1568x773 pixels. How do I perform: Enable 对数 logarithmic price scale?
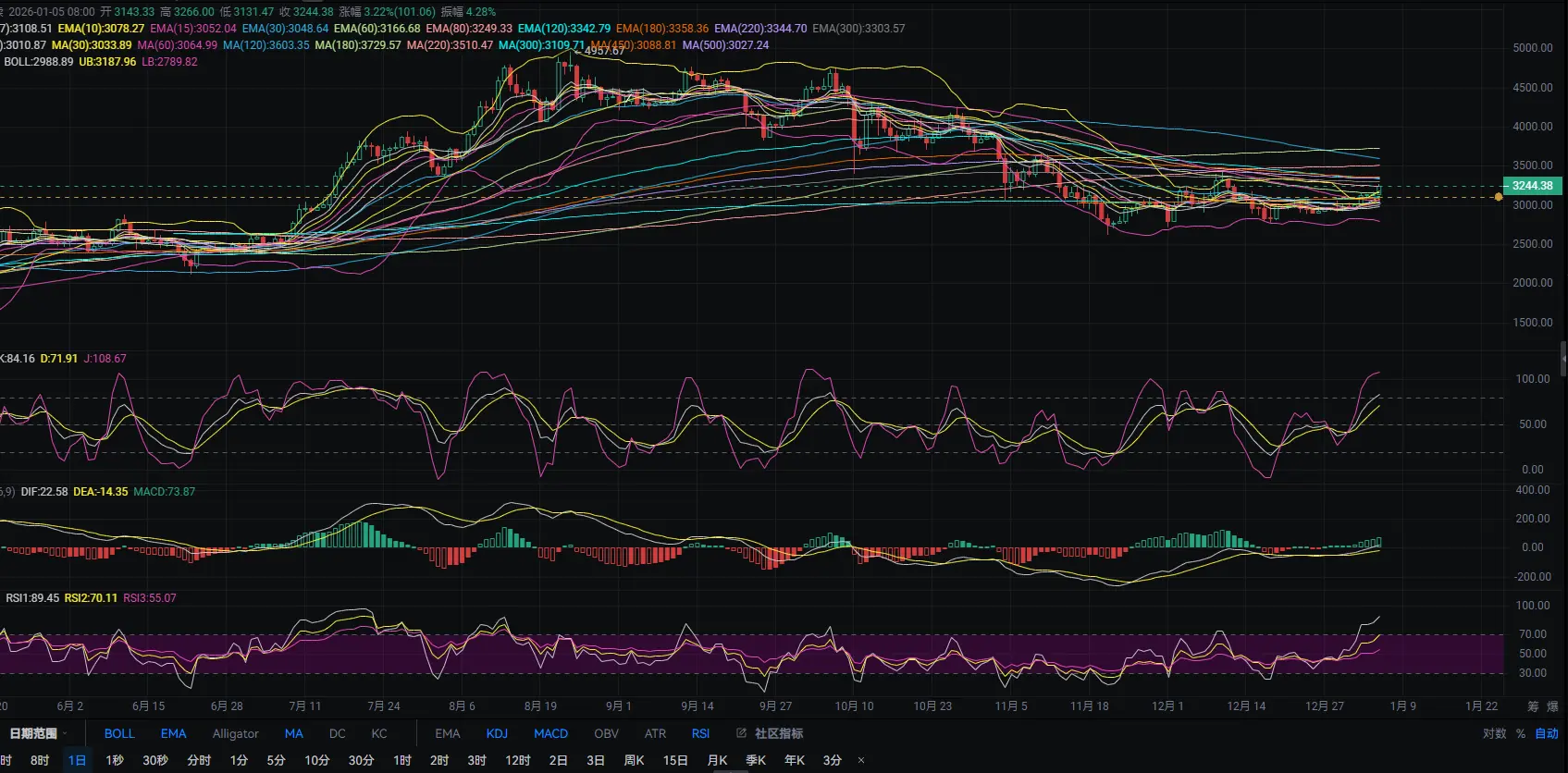(x=1495, y=733)
